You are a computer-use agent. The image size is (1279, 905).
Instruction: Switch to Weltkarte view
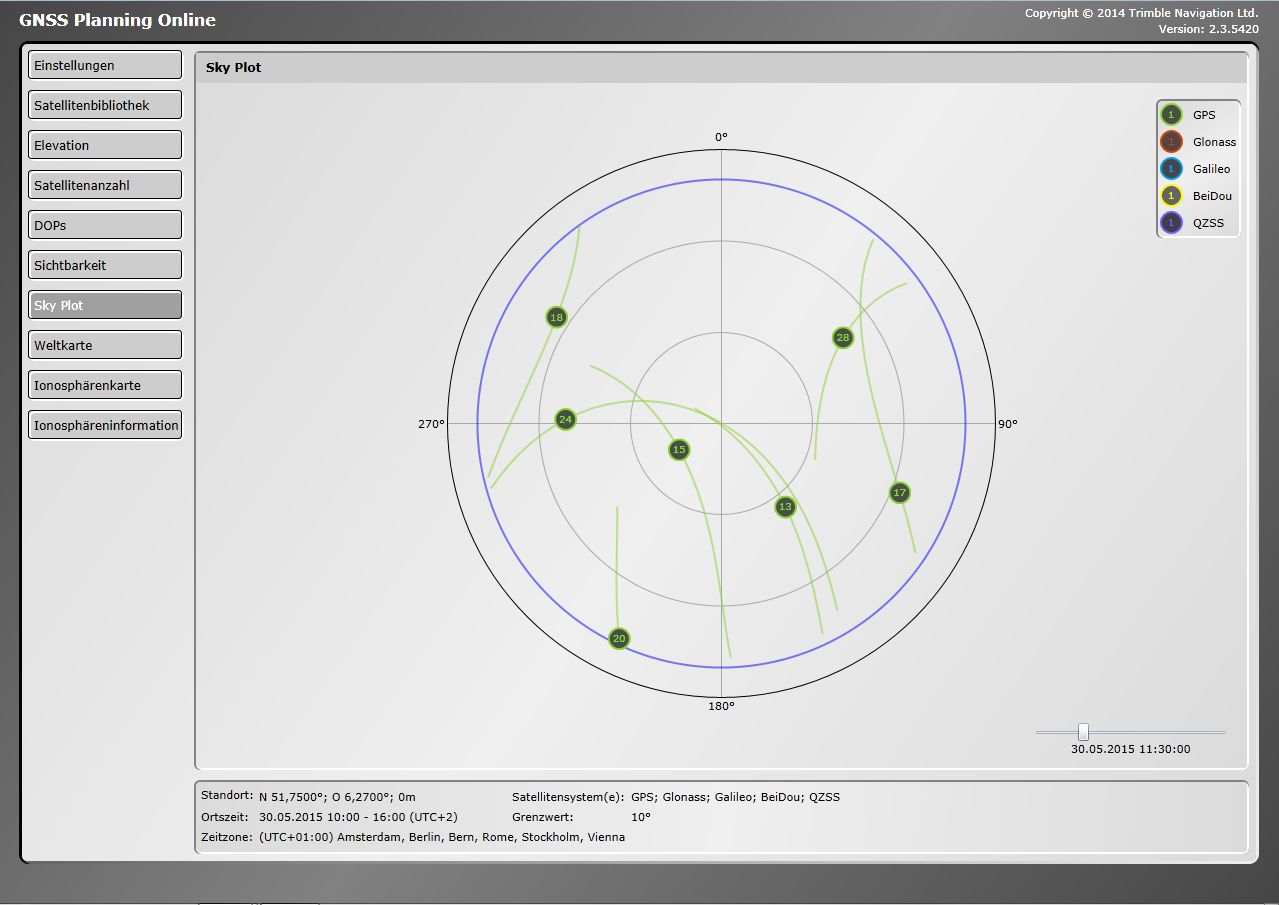coord(105,345)
